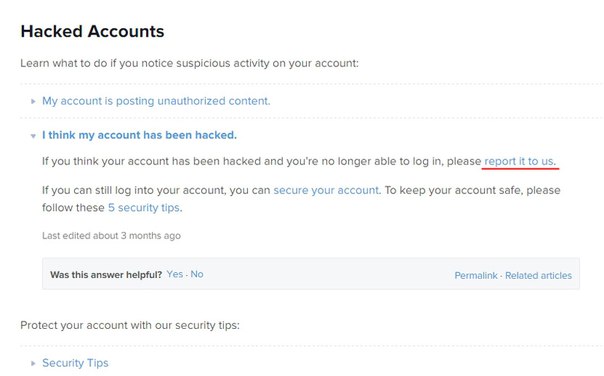The width and height of the screenshot is (604, 376).
Task: View Related articles
Action: point(539,275)
